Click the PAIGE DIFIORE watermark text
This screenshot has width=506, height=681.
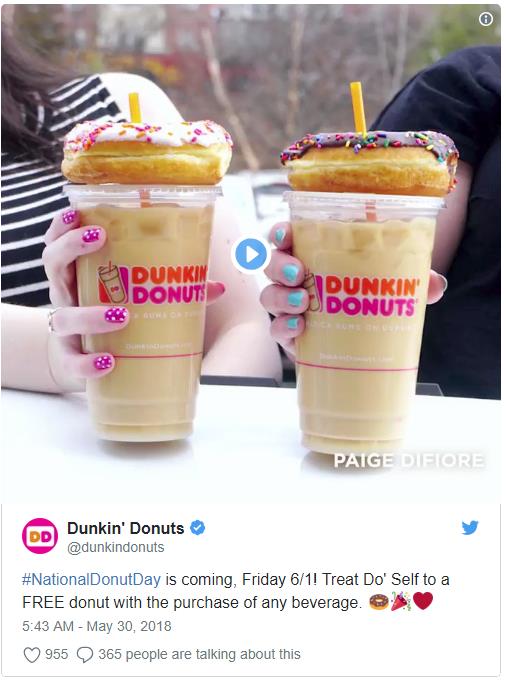(409, 461)
